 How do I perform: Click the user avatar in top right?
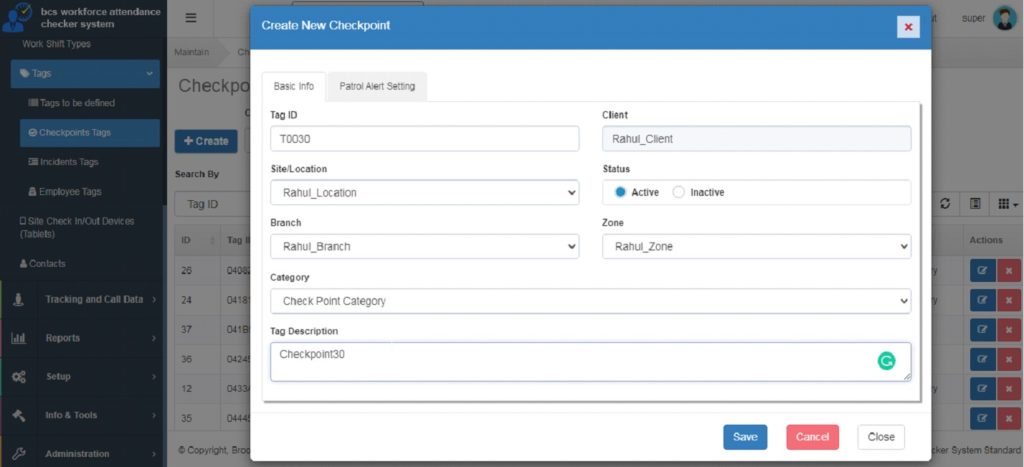pyautogui.click(x=1004, y=18)
